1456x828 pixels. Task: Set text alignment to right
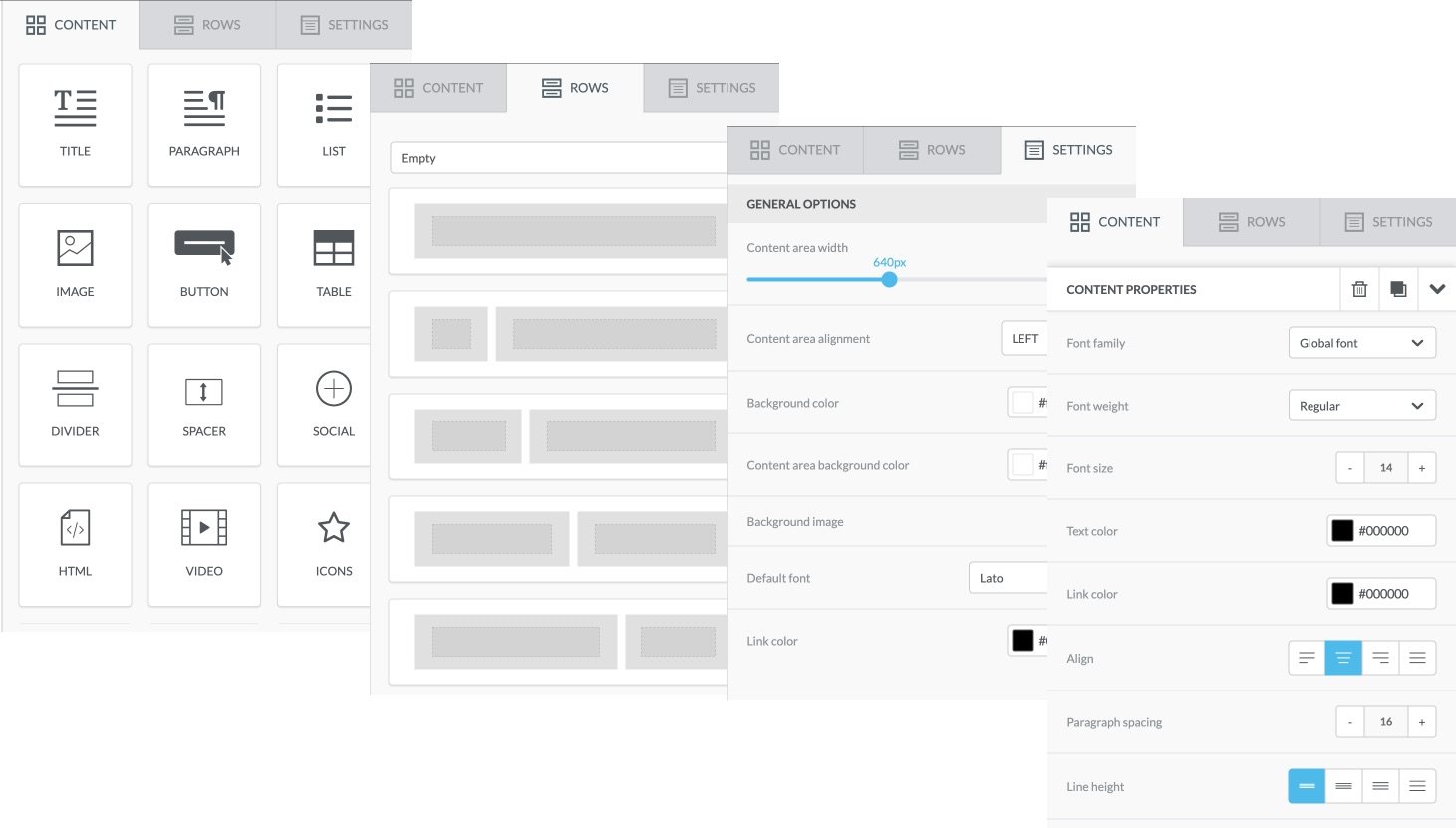pyautogui.click(x=1380, y=658)
